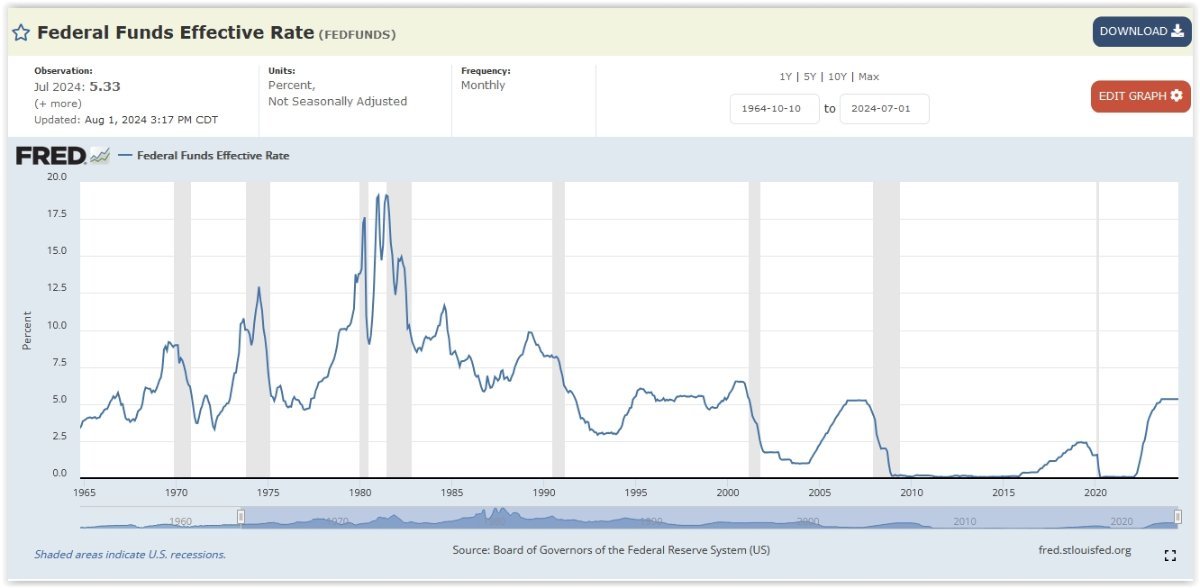Open the fred.stlouisfed.org link
Viewport: 1200px width, 588px height.
[1086, 550]
